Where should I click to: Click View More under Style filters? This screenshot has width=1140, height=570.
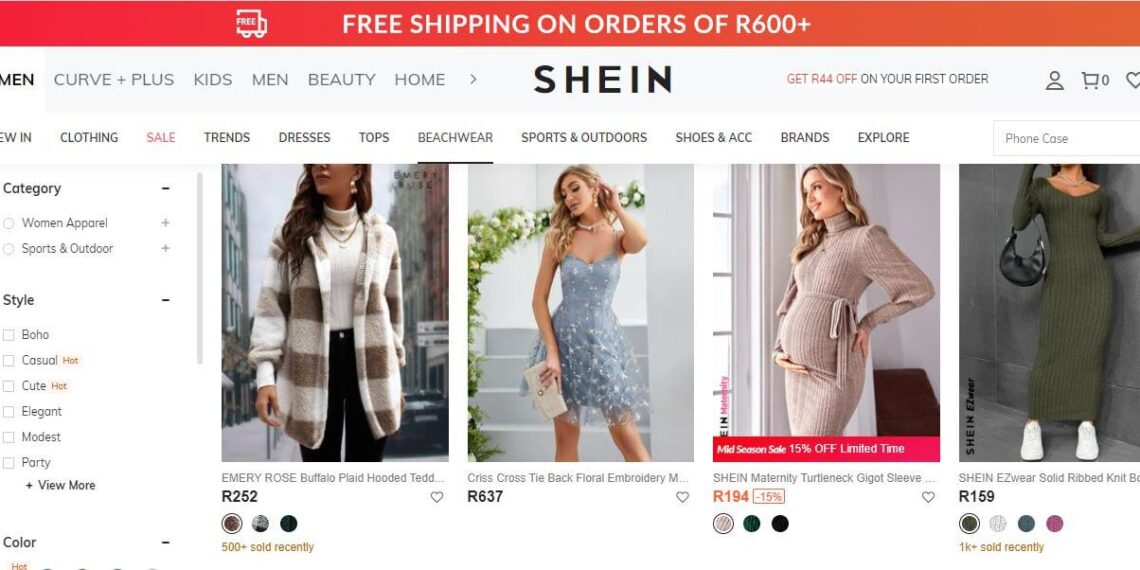tap(60, 485)
